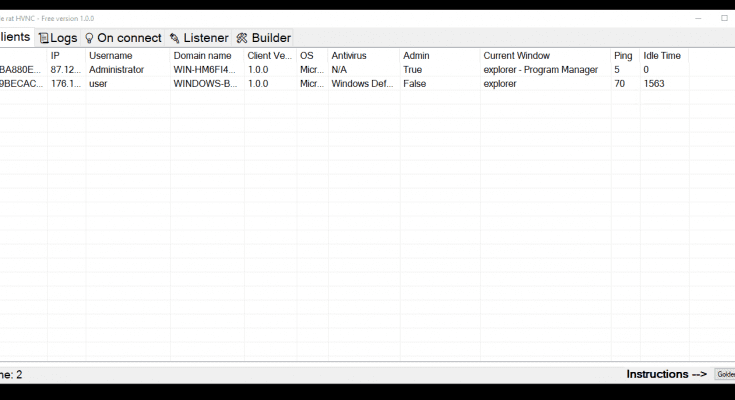
Task: Sort entries by Admin column
Action: click(x=416, y=56)
